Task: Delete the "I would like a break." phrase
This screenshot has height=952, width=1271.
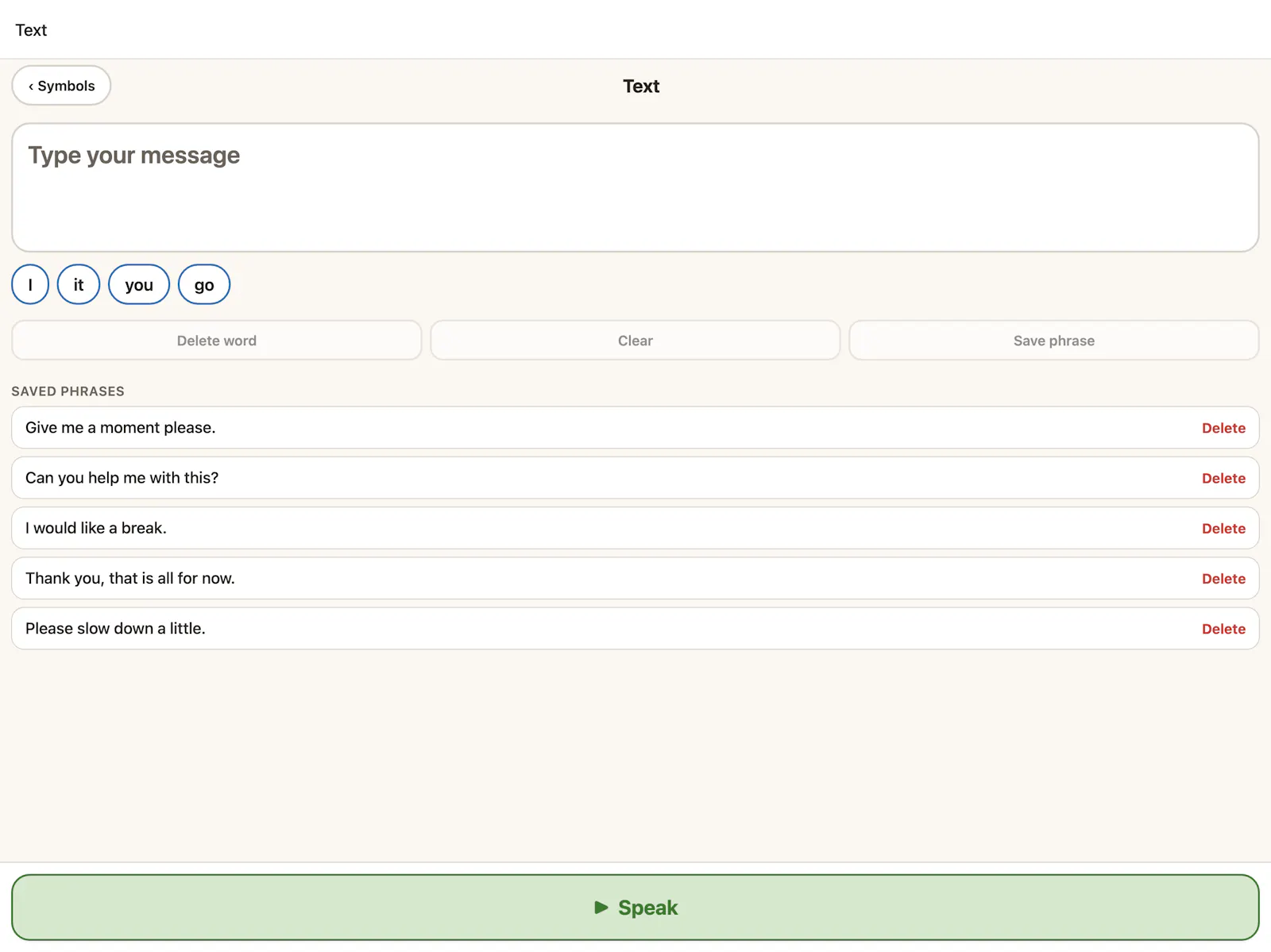Action: (x=1223, y=528)
